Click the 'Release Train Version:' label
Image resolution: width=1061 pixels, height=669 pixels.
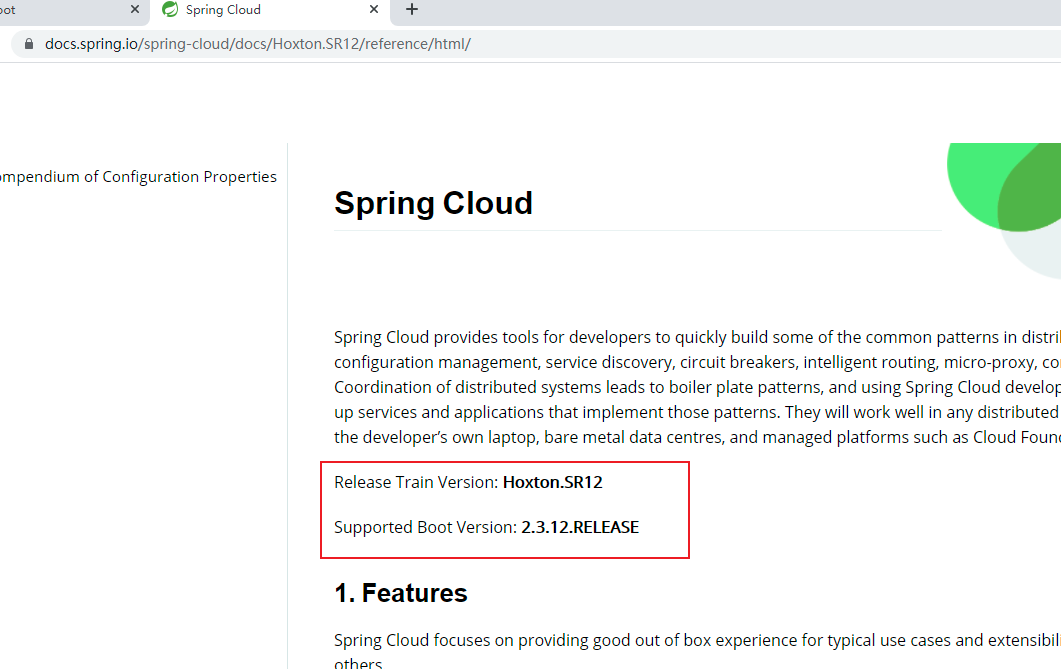[416, 482]
